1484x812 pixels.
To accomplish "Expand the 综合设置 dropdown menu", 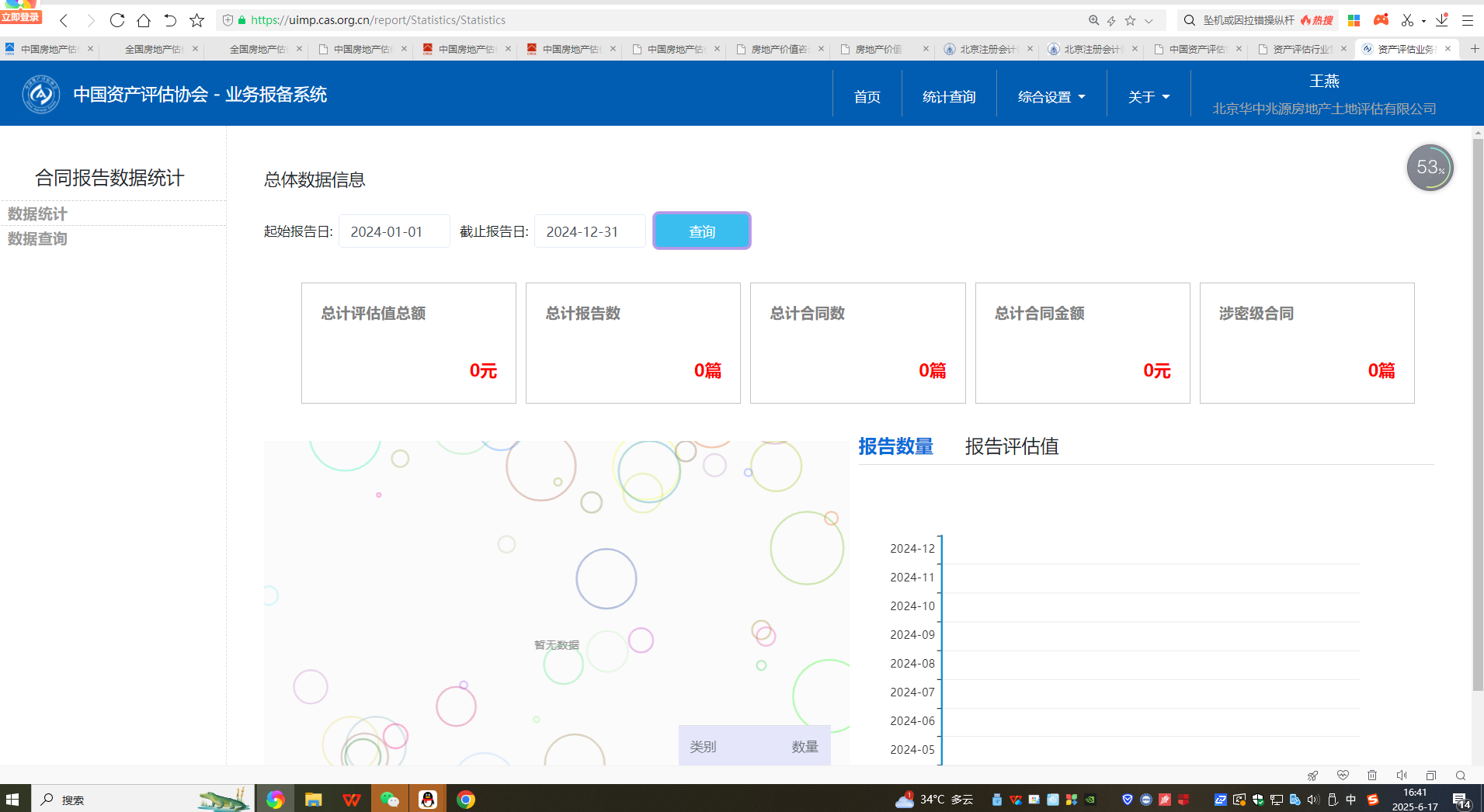I will point(1051,97).
